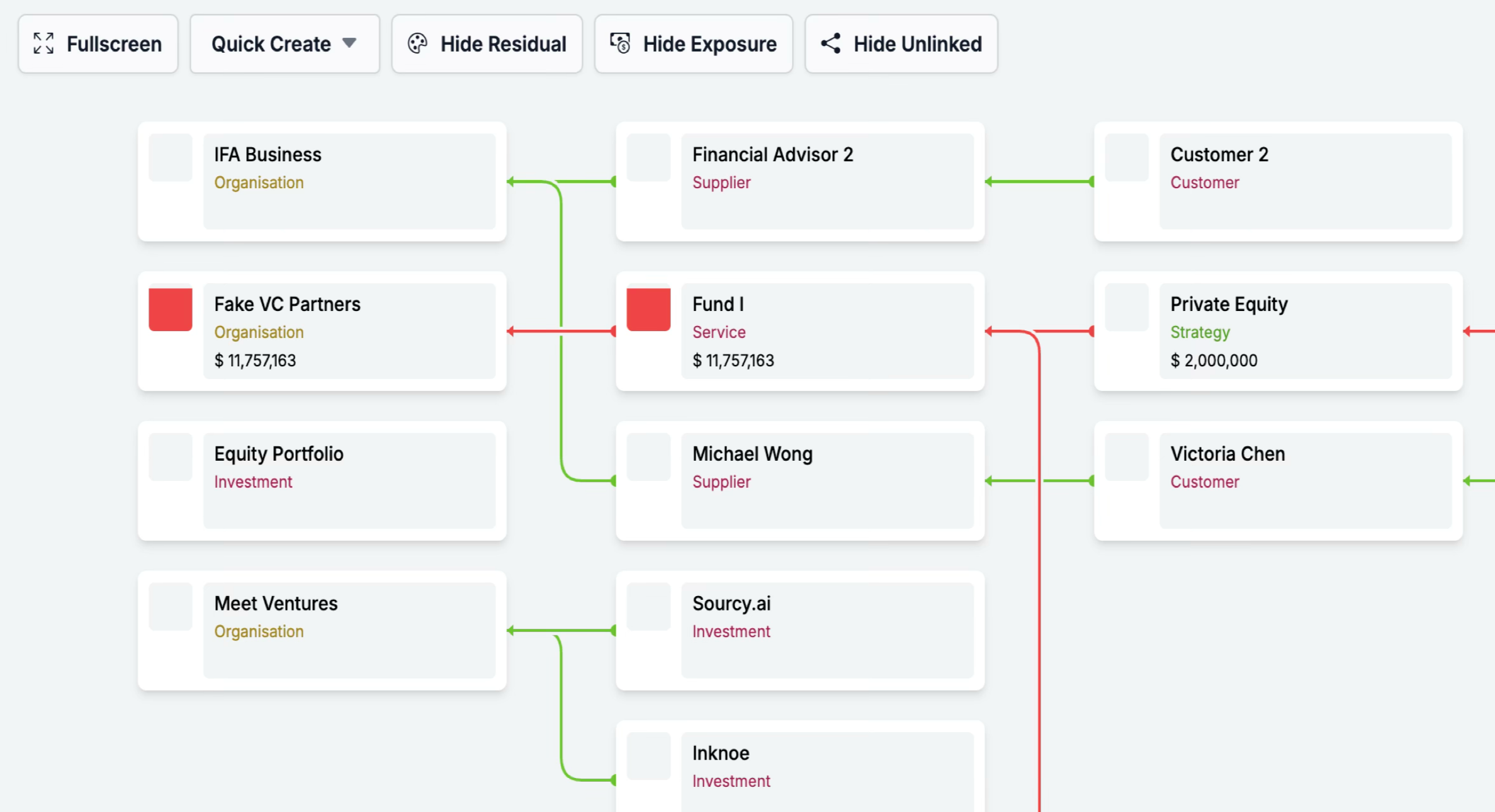
Task: Click the red swatch on Fund I card
Action: click(648, 308)
